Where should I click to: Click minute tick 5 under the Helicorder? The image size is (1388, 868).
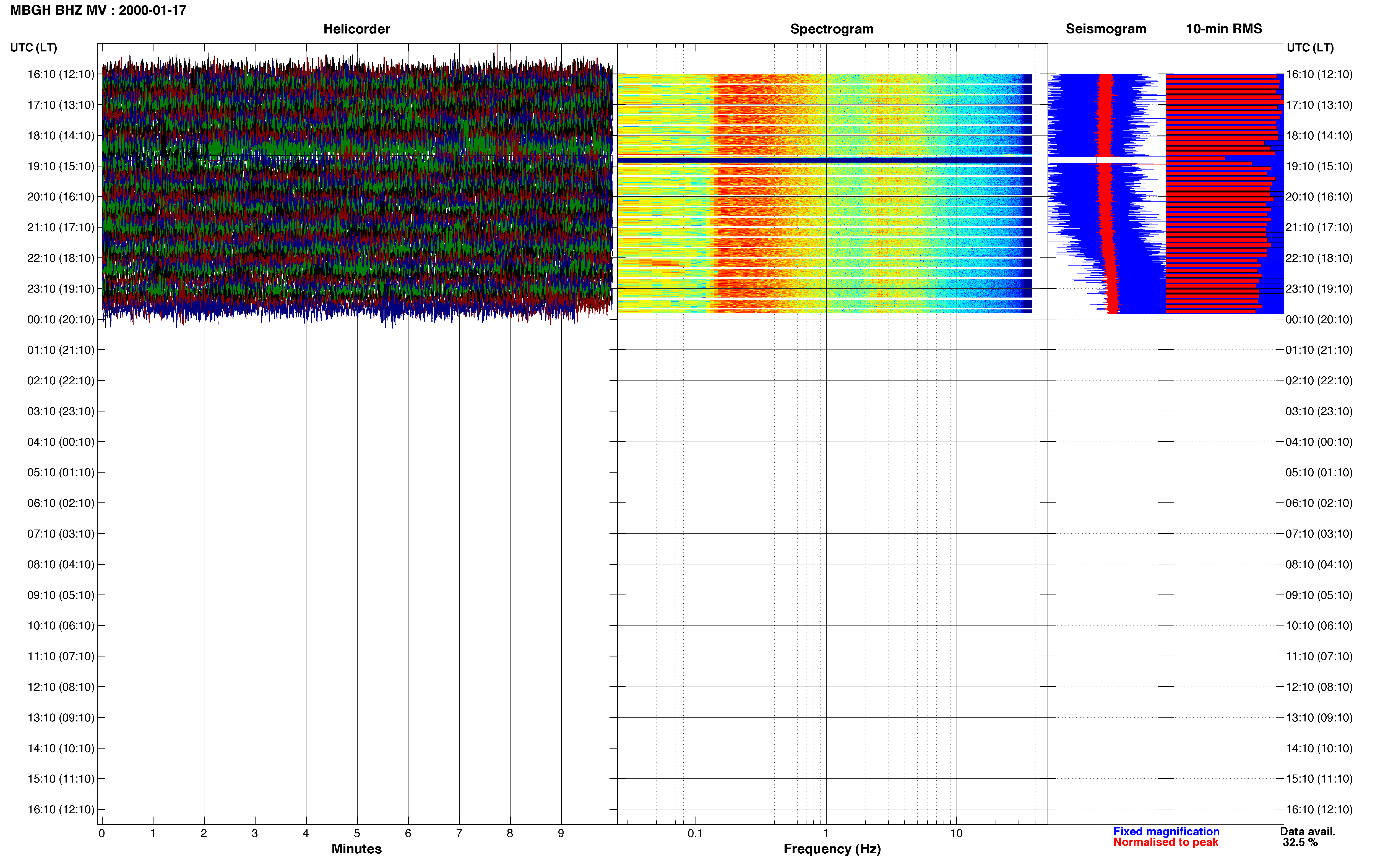pos(357,833)
